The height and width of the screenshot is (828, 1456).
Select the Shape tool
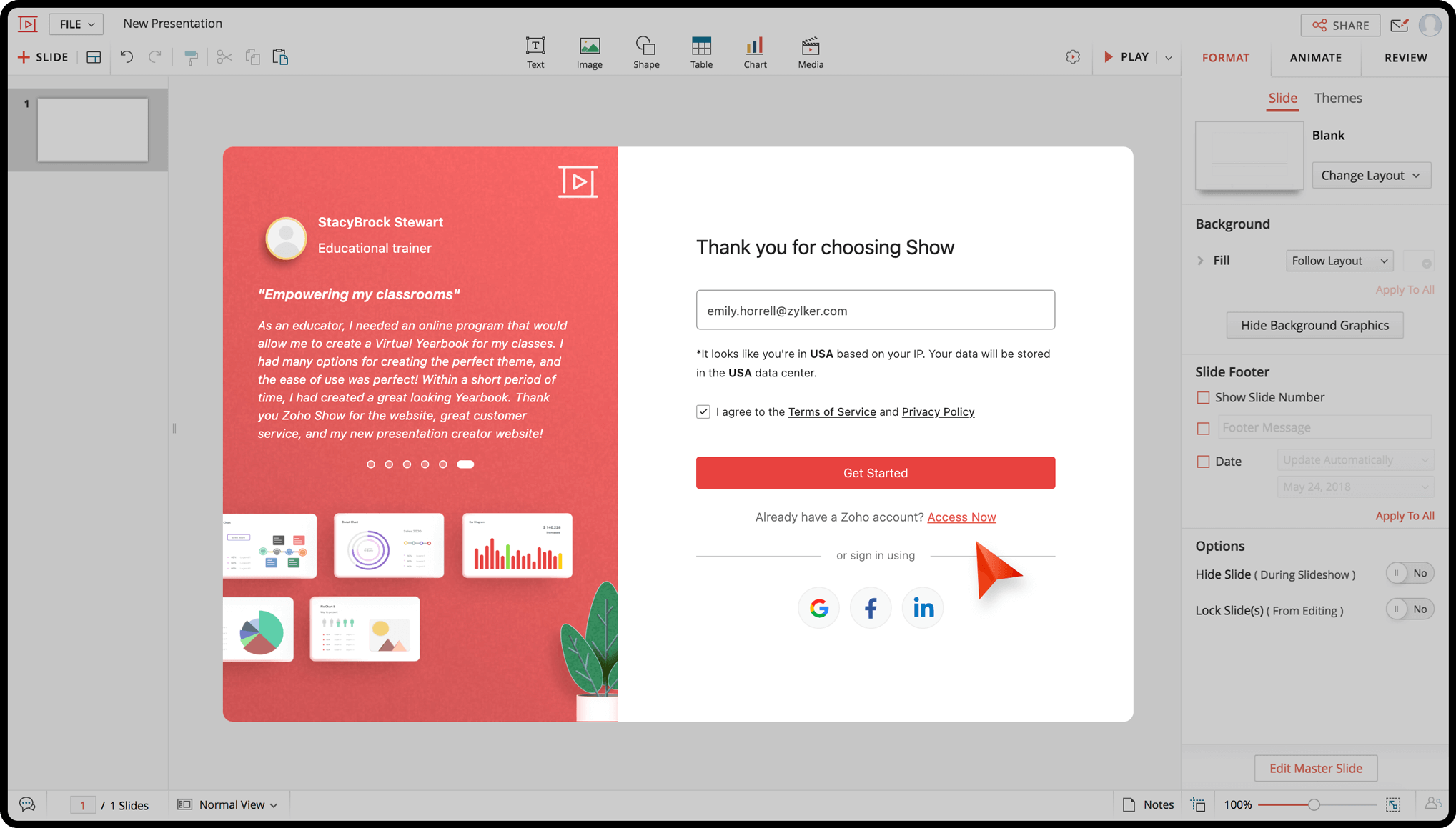pyautogui.click(x=645, y=52)
